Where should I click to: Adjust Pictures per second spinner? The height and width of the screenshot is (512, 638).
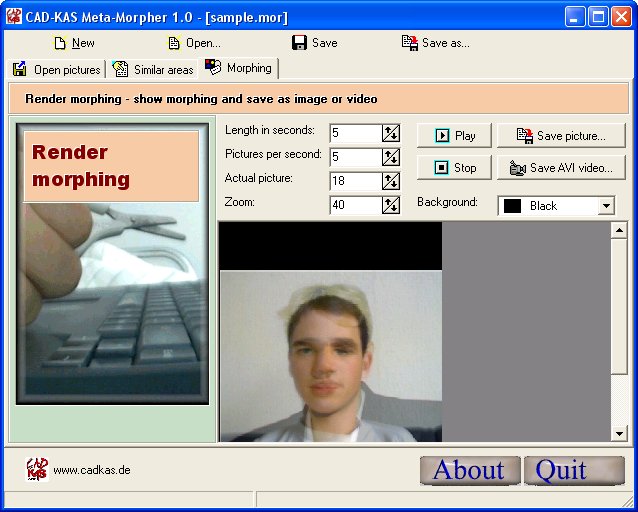pos(391,157)
